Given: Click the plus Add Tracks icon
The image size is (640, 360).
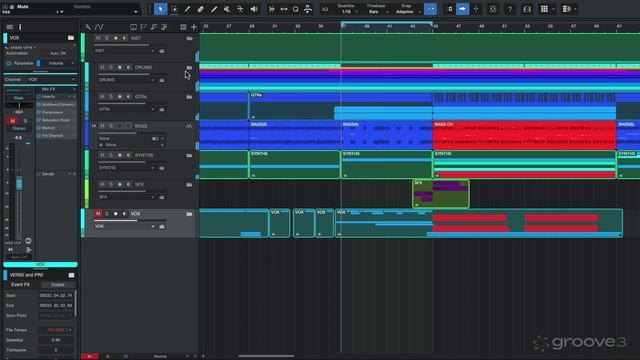Looking at the screenshot, I should point(194,27).
